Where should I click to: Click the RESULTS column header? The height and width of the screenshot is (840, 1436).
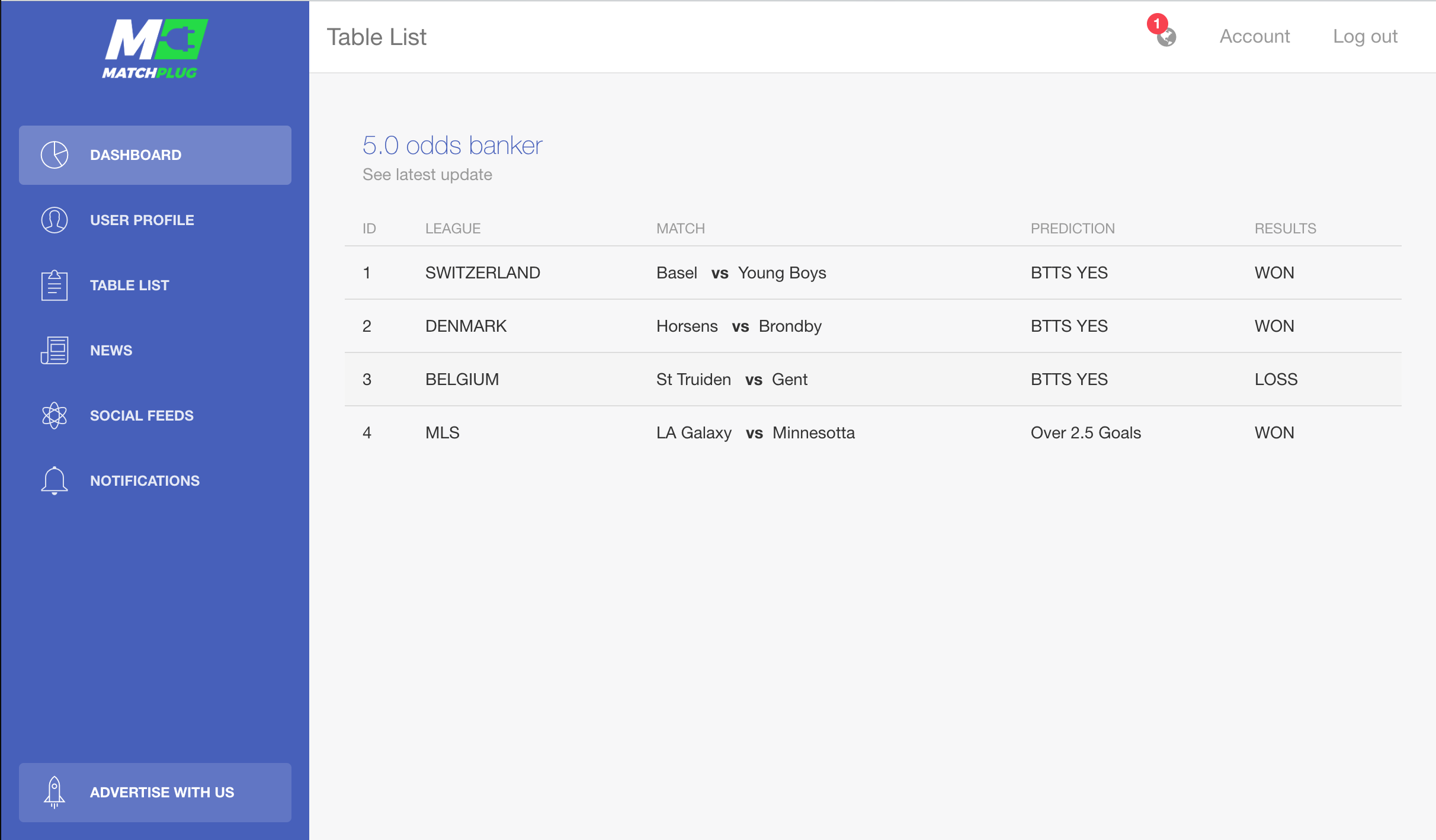click(1286, 228)
